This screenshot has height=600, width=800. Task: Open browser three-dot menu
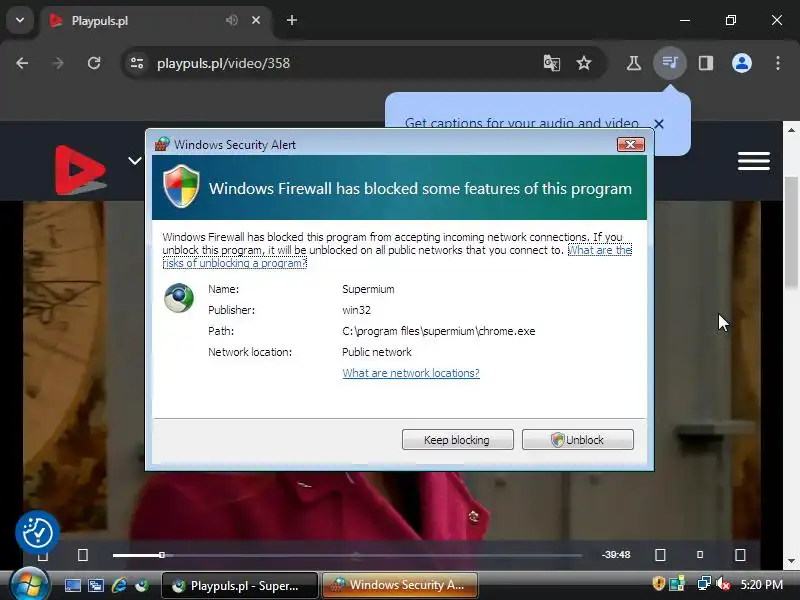tap(778, 63)
